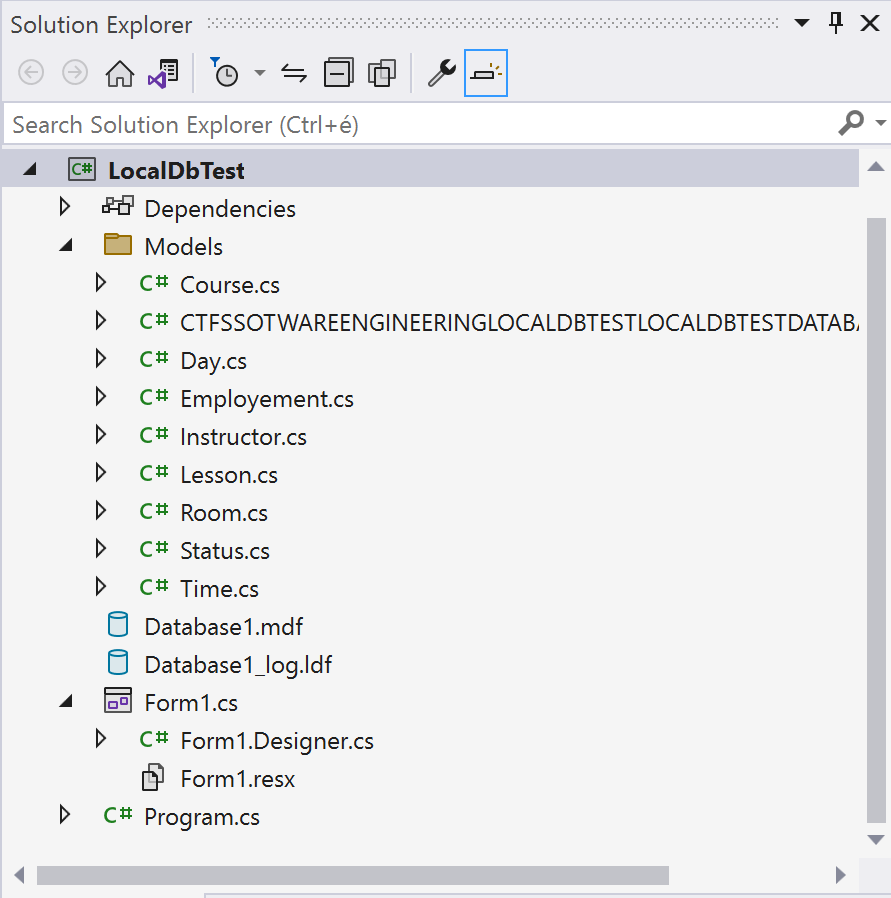The width and height of the screenshot is (891, 898).
Task: Switch views with the Visual Studio icon
Action: click(x=163, y=73)
